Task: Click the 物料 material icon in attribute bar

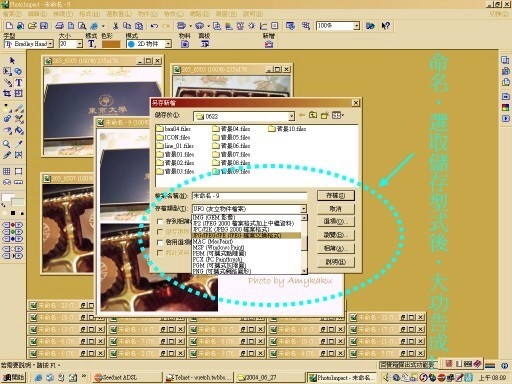Action: point(185,44)
